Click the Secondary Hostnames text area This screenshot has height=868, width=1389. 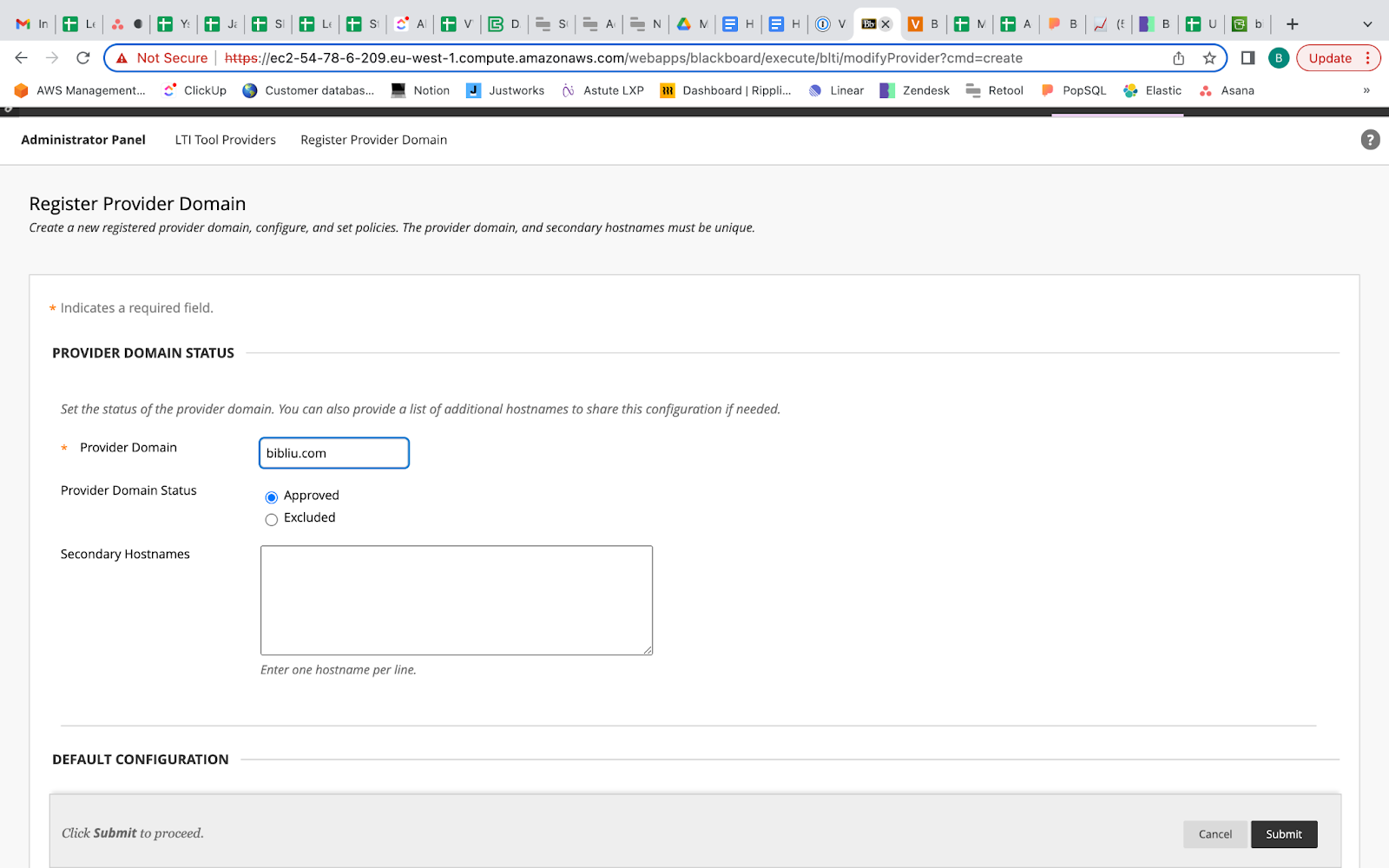pyautogui.click(x=456, y=600)
